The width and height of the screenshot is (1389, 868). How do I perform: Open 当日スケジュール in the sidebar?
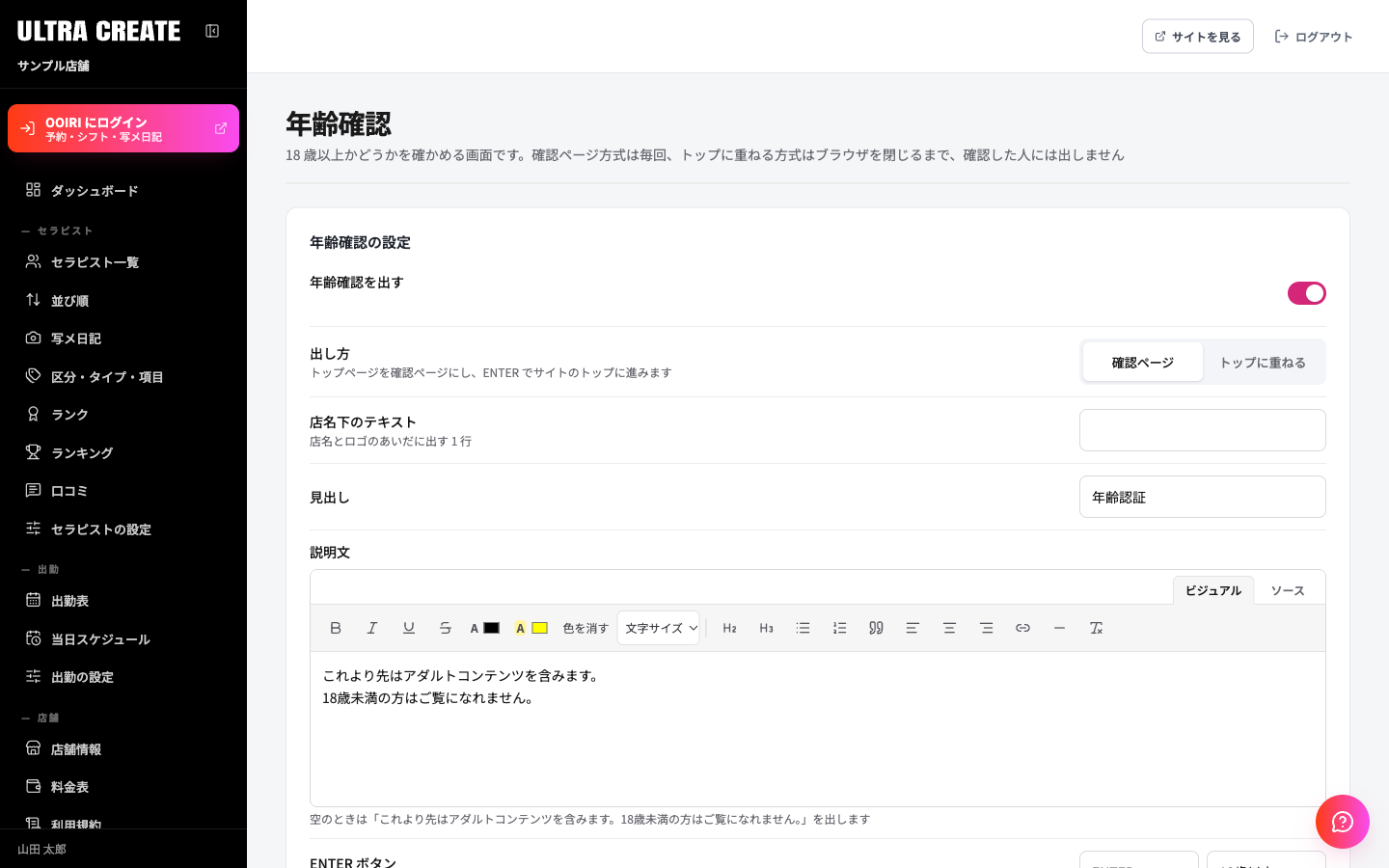tap(123, 639)
